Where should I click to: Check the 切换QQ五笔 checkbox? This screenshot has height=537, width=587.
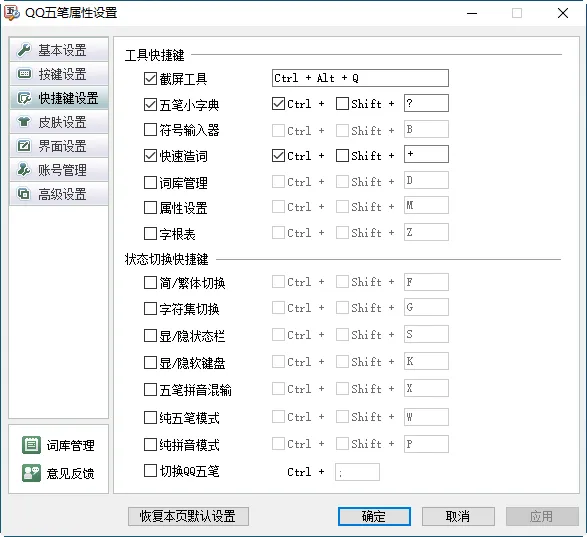pos(150,471)
